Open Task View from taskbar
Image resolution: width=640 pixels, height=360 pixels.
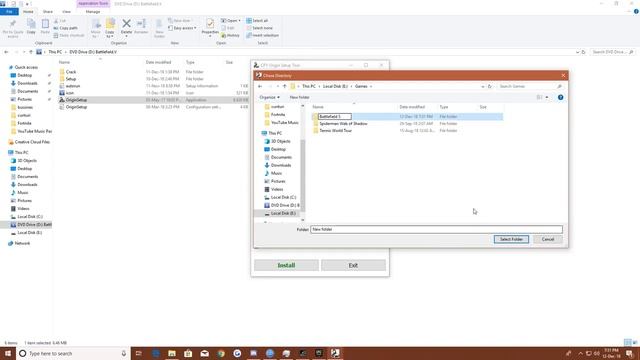pyautogui.click(x=139, y=353)
